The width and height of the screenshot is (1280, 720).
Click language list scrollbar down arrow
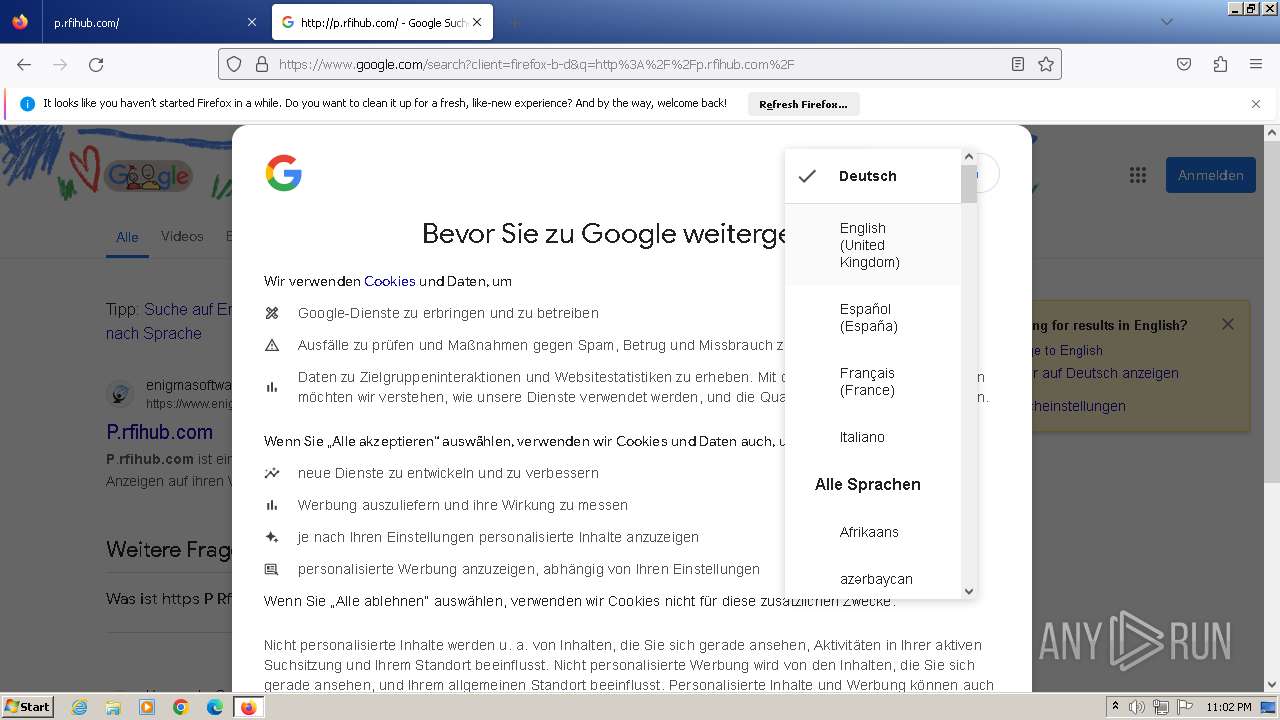(968, 591)
